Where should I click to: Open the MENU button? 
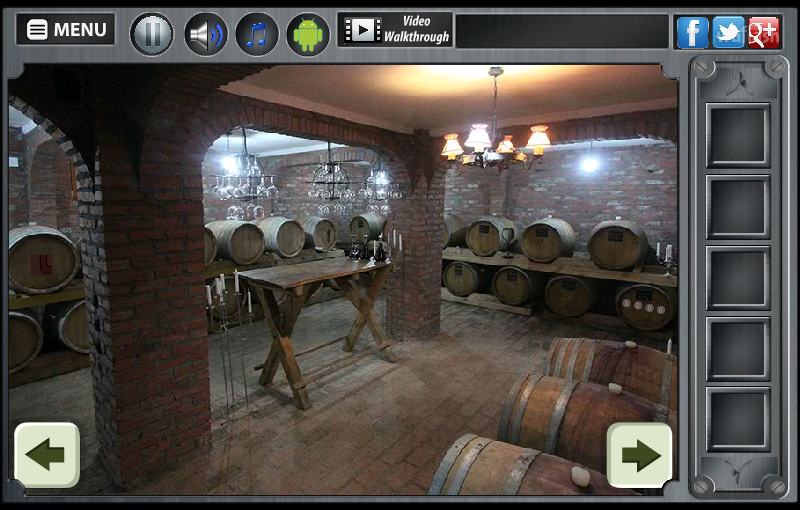point(65,29)
